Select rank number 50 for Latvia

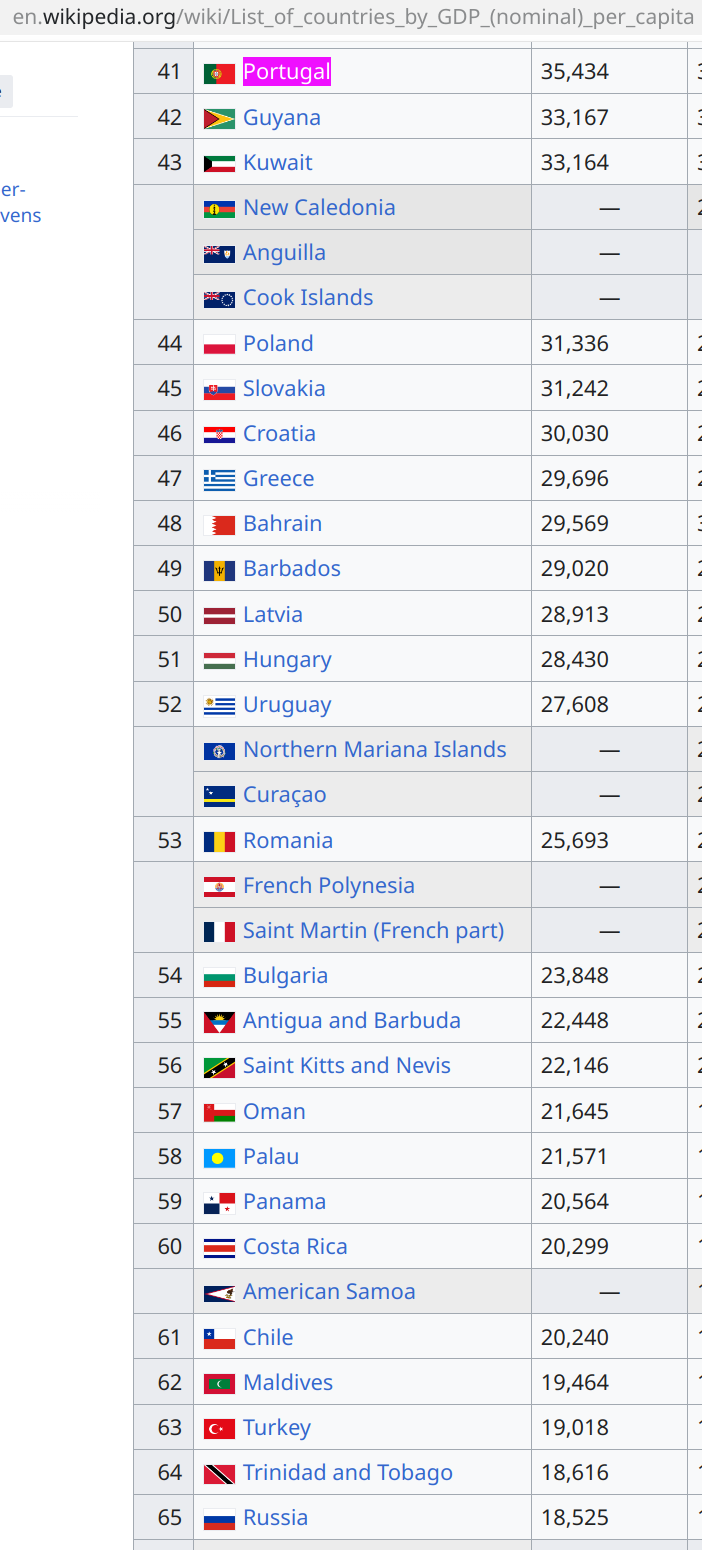(170, 615)
